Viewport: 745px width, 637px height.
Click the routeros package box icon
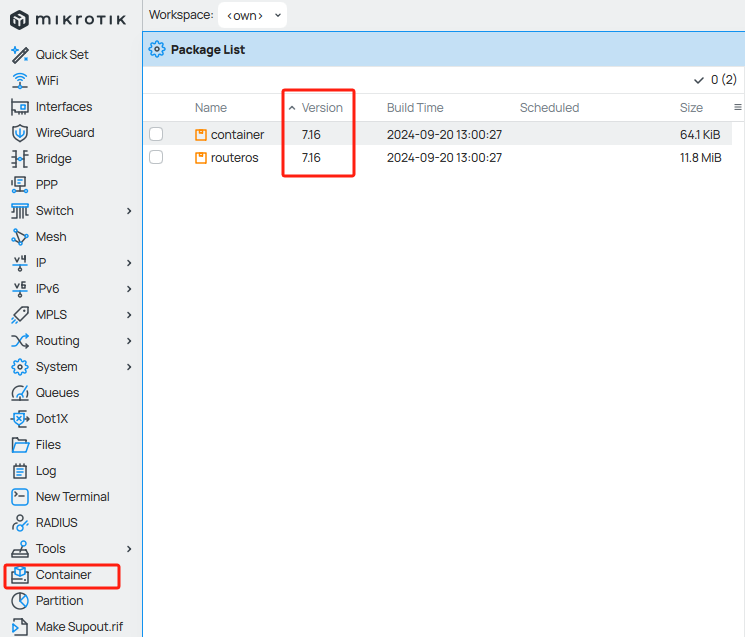coord(201,158)
